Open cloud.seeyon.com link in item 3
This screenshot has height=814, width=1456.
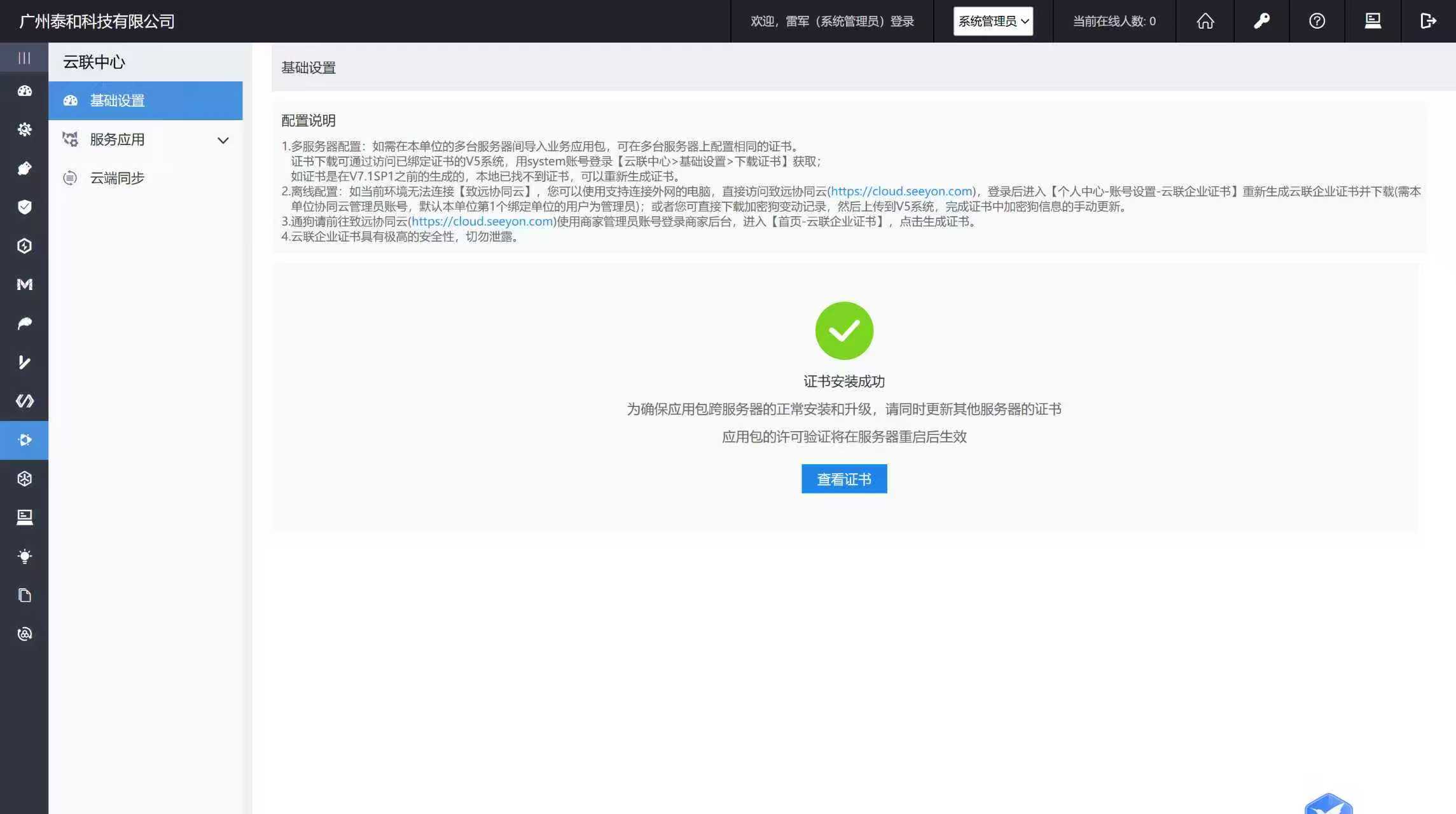click(x=482, y=221)
